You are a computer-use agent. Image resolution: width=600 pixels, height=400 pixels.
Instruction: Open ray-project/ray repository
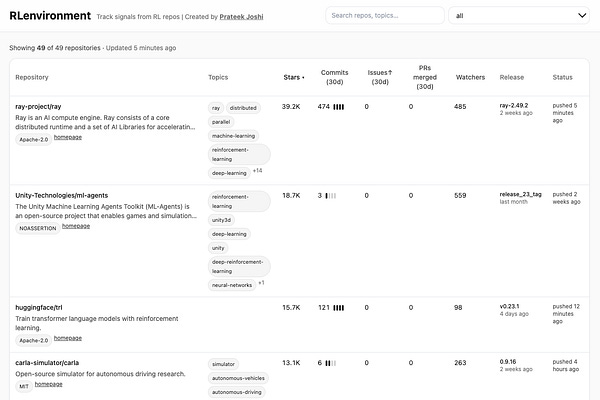pyautogui.click(x=38, y=106)
